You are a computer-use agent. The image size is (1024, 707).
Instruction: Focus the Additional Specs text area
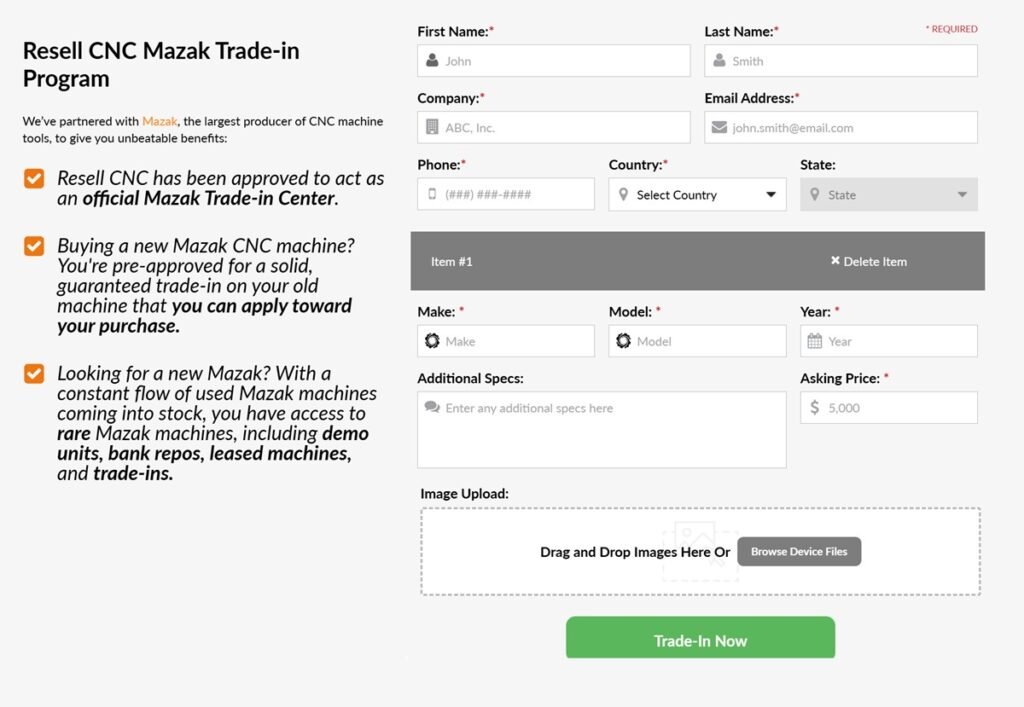tap(601, 430)
